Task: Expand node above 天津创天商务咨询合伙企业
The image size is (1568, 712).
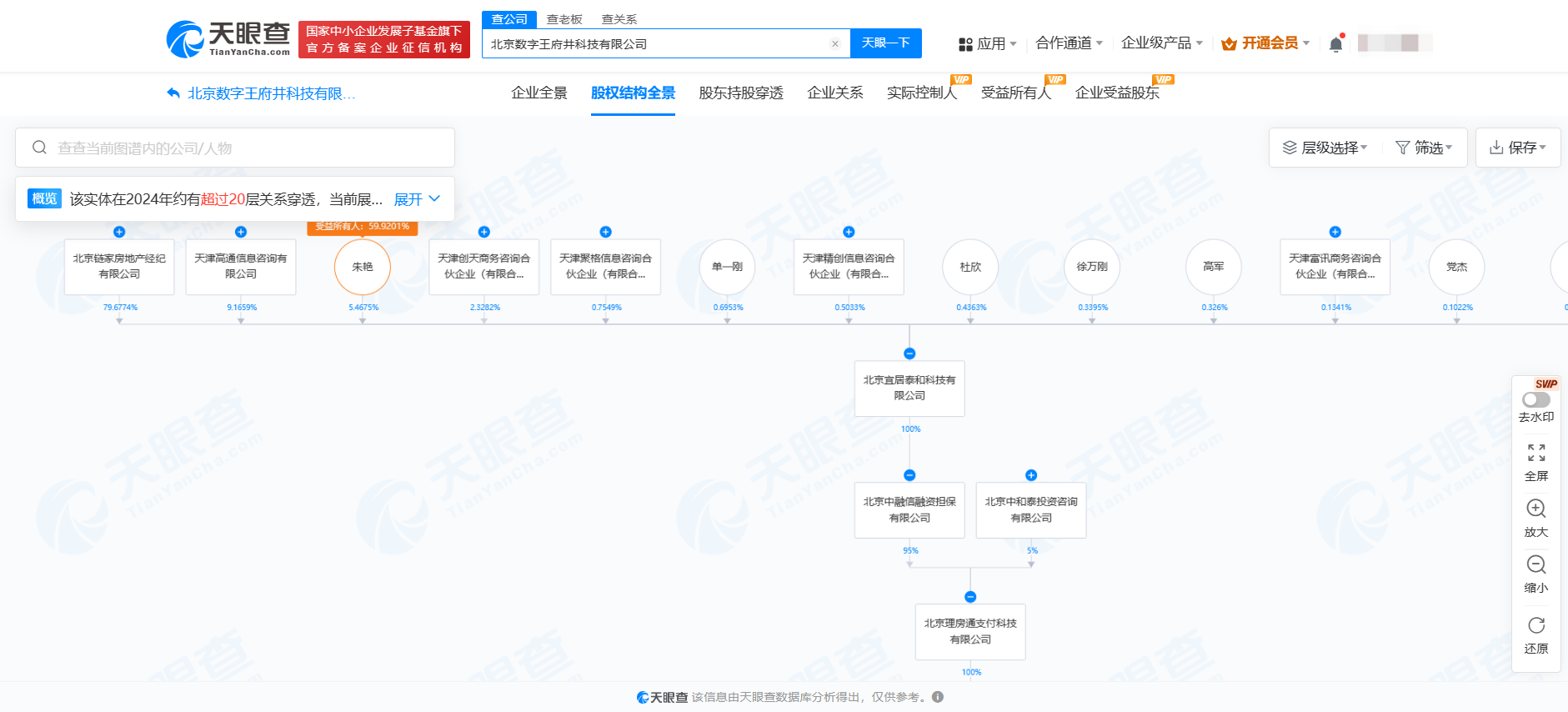Action: coord(484,232)
